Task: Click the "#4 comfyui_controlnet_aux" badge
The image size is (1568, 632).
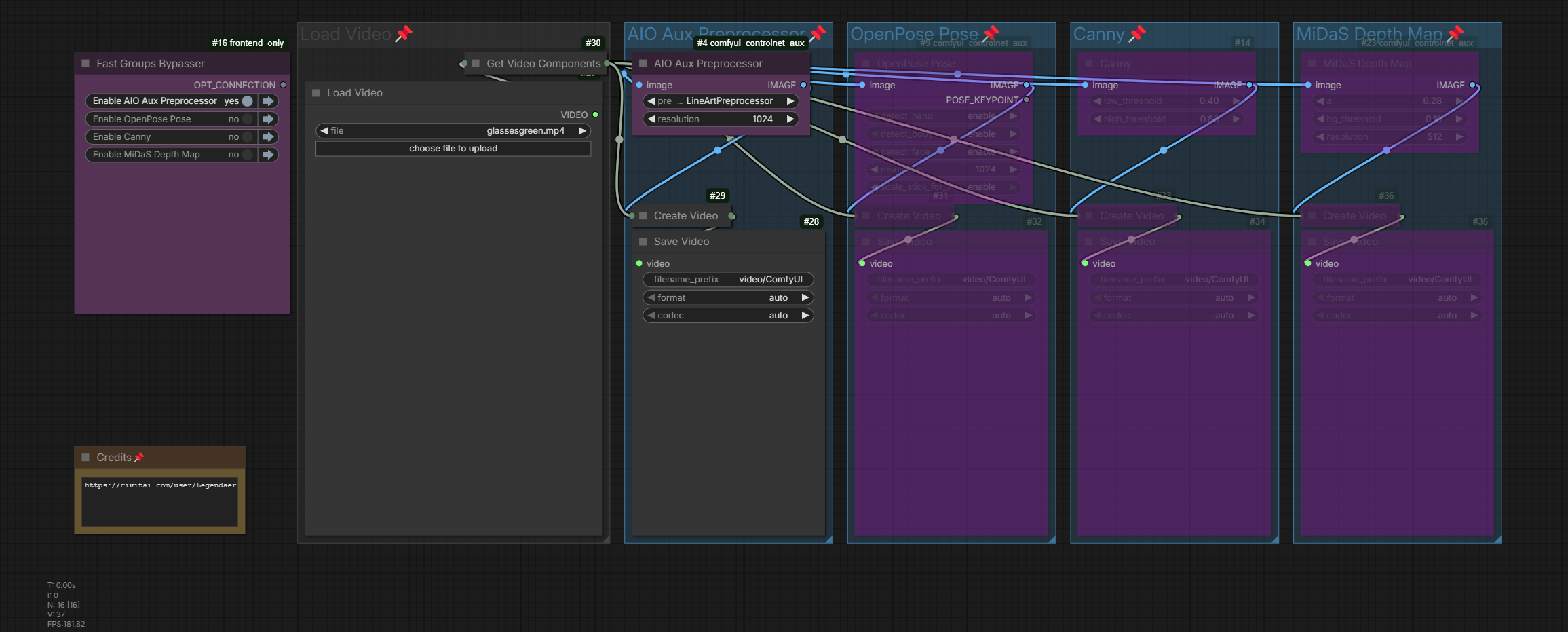Action: click(750, 43)
